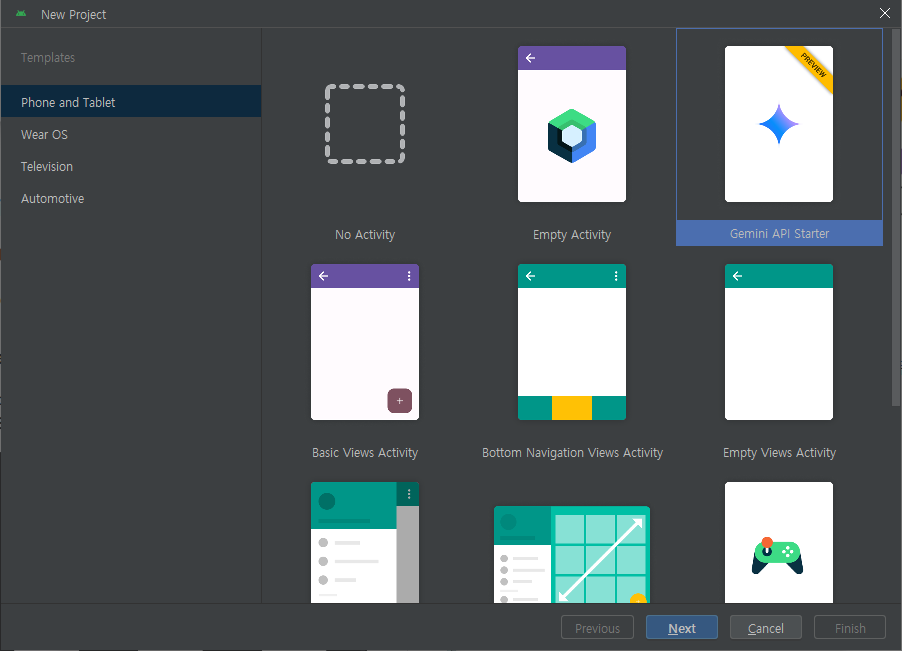Click the Cancel button

click(765, 627)
